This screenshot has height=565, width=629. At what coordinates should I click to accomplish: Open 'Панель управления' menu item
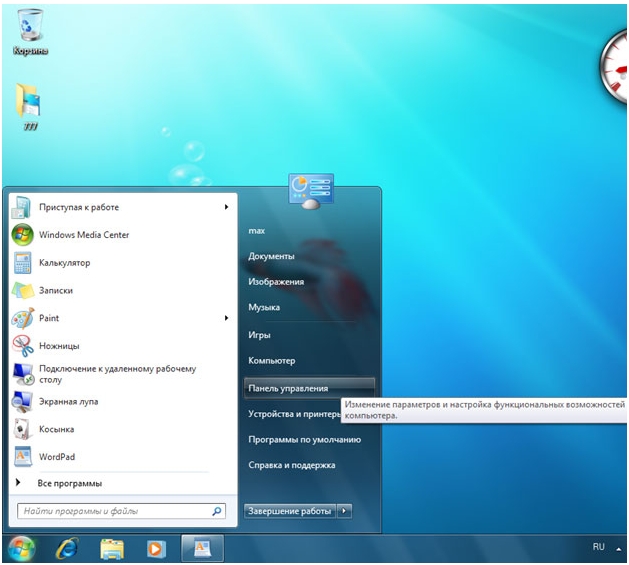pyautogui.click(x=288, y=388)
